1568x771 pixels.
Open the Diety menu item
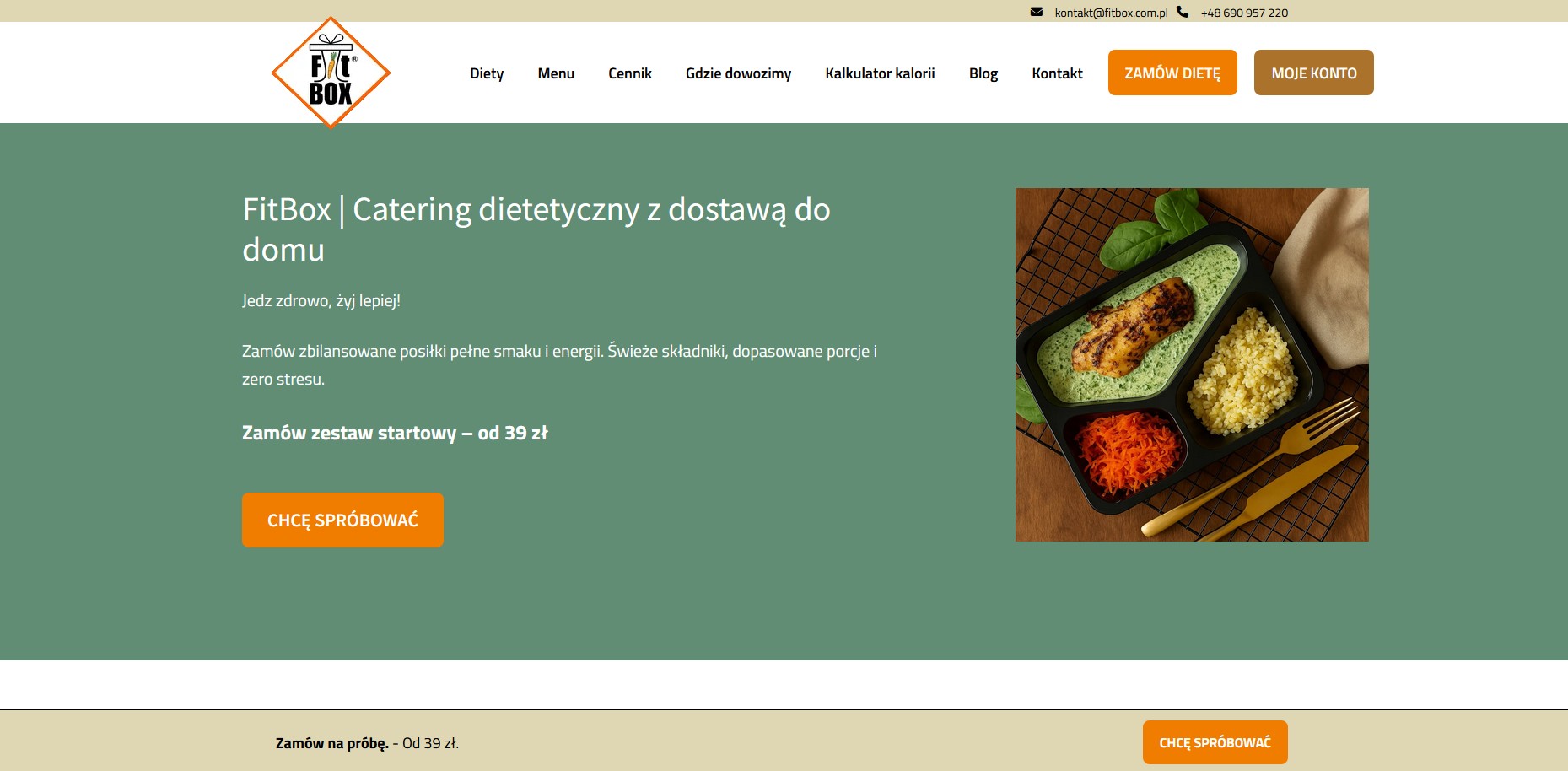point(487,73)
